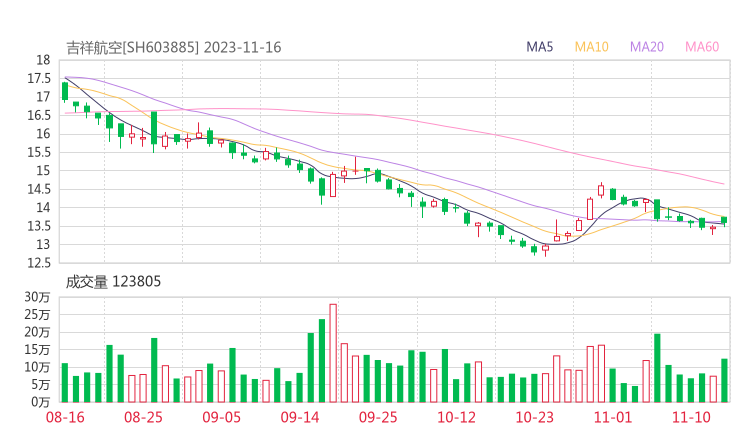Click the 成交量 123805 volume label
The image size is (740, 440).
113,282
